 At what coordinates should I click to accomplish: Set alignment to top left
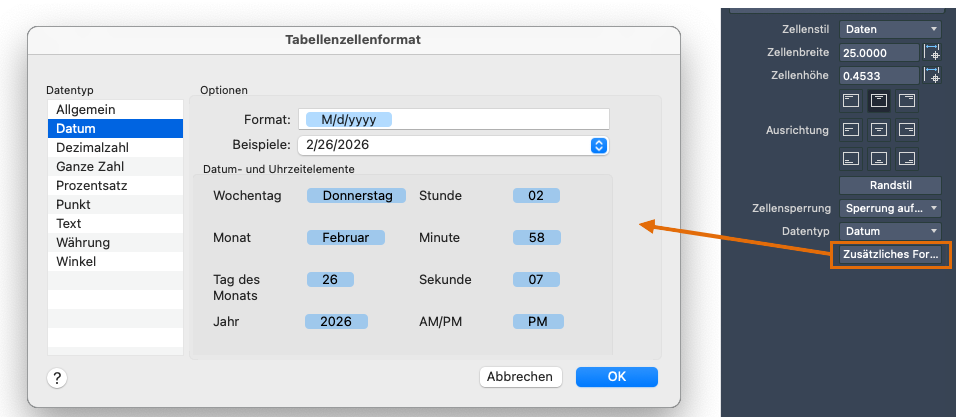[851, 100]
